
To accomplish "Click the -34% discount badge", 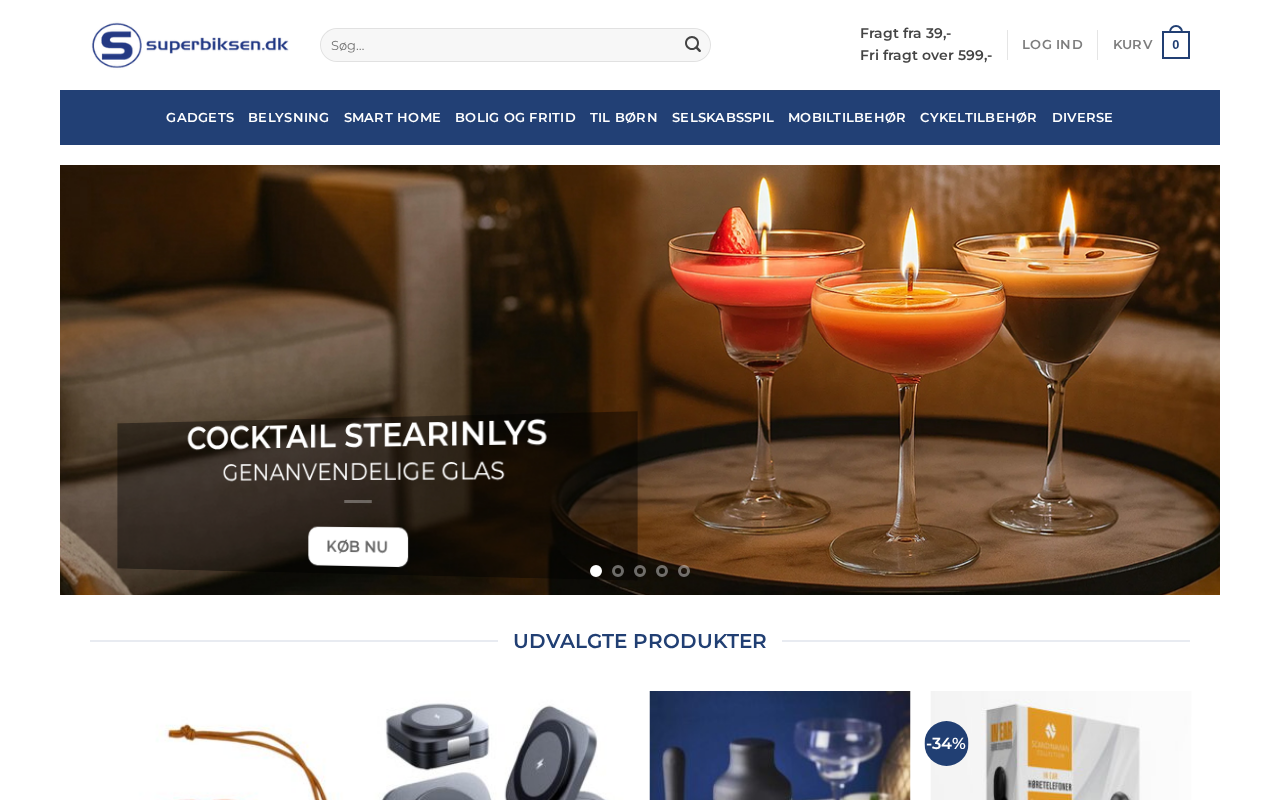I will click(946, 743).
